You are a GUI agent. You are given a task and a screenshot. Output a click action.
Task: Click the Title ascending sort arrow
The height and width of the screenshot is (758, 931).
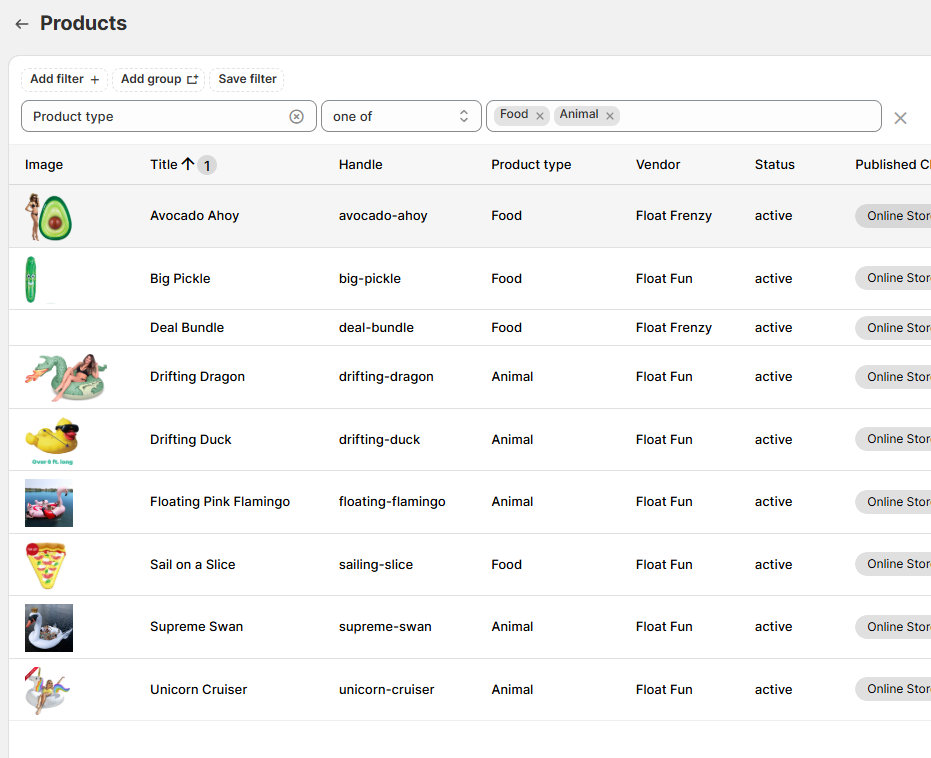tap(187, 164)
